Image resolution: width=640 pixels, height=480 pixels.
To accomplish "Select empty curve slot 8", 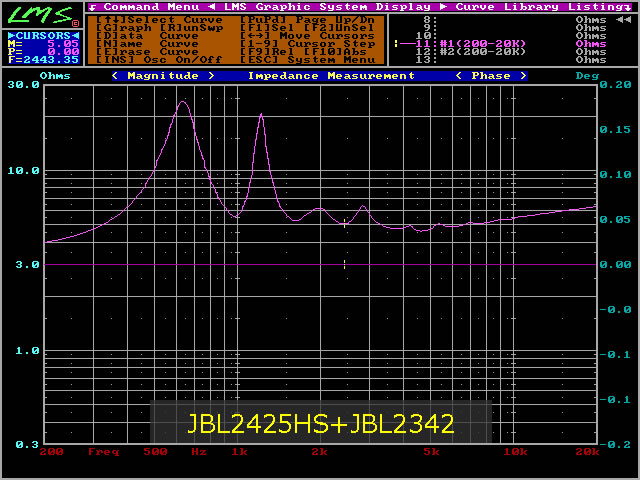I will (430, 20).
